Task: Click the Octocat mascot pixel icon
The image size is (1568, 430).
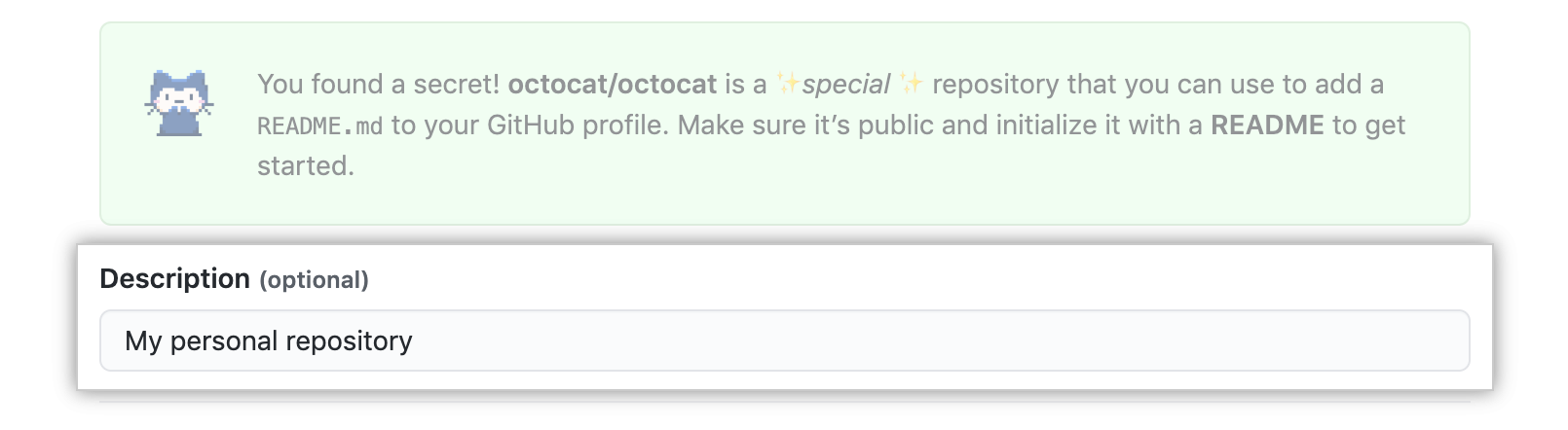Action: 179,103
